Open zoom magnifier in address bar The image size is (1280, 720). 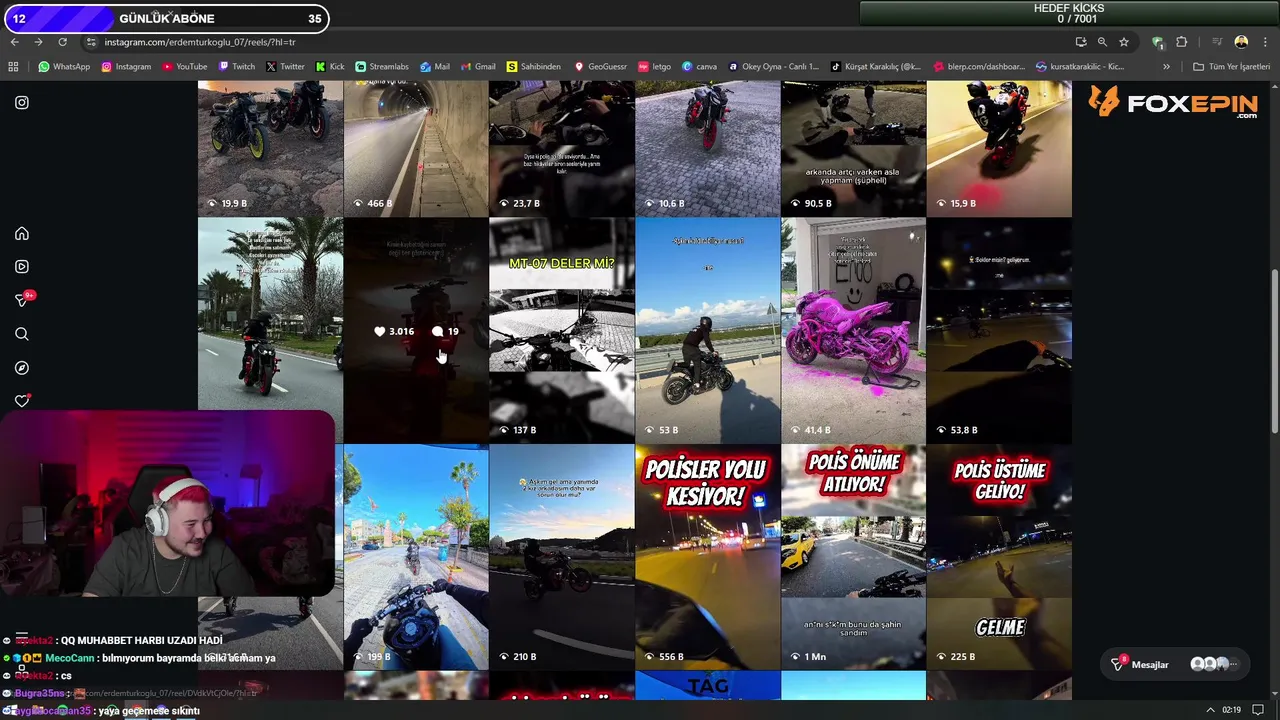pos(1102,42)
